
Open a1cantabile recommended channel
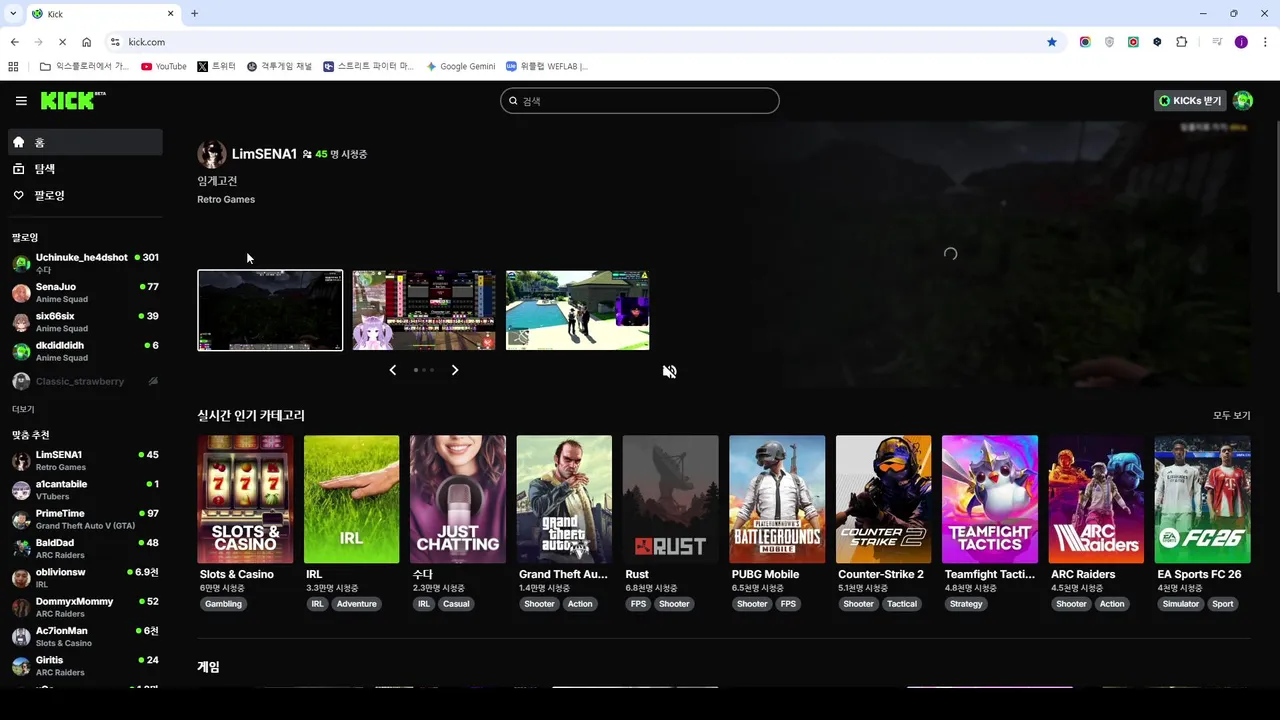tap(85, 490)
